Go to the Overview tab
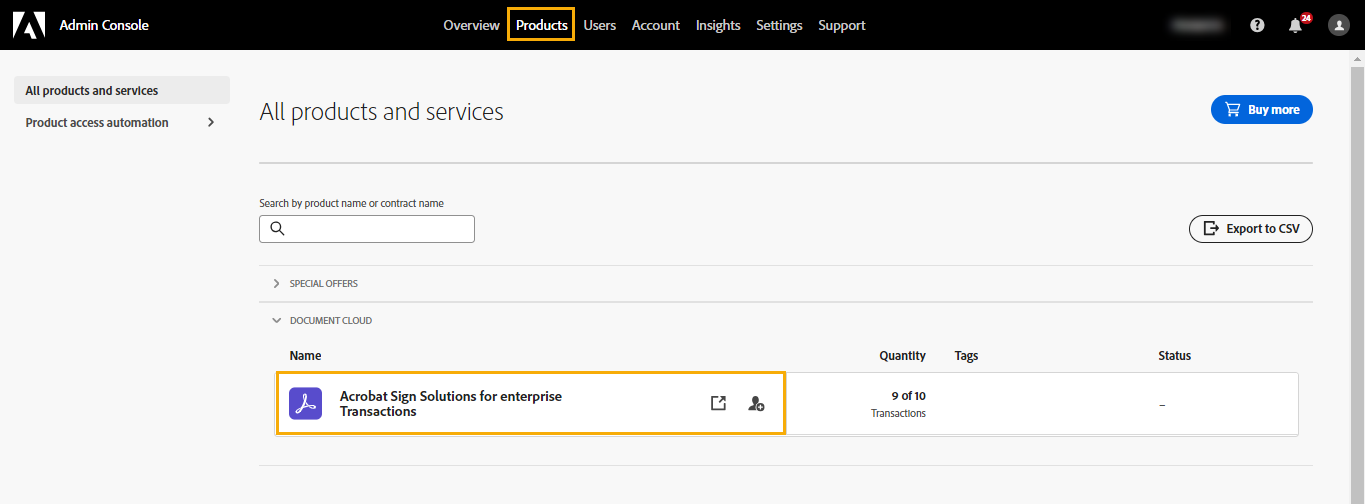Screen dimensions: 1365x504 click(471, 25)
